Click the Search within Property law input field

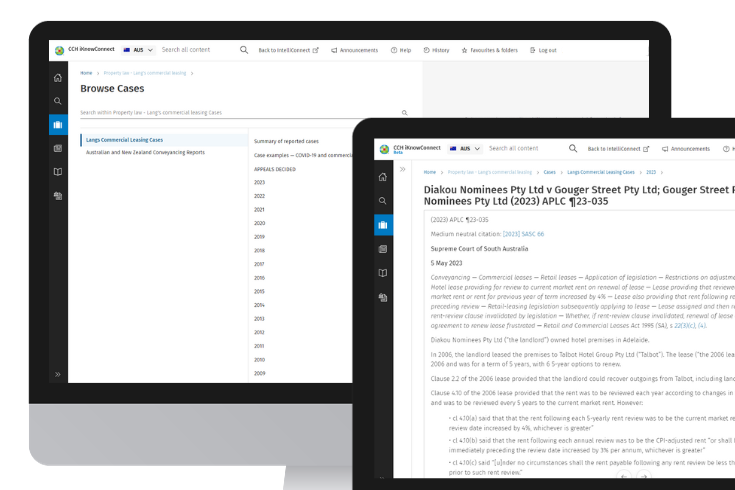[x=238, y=113]
